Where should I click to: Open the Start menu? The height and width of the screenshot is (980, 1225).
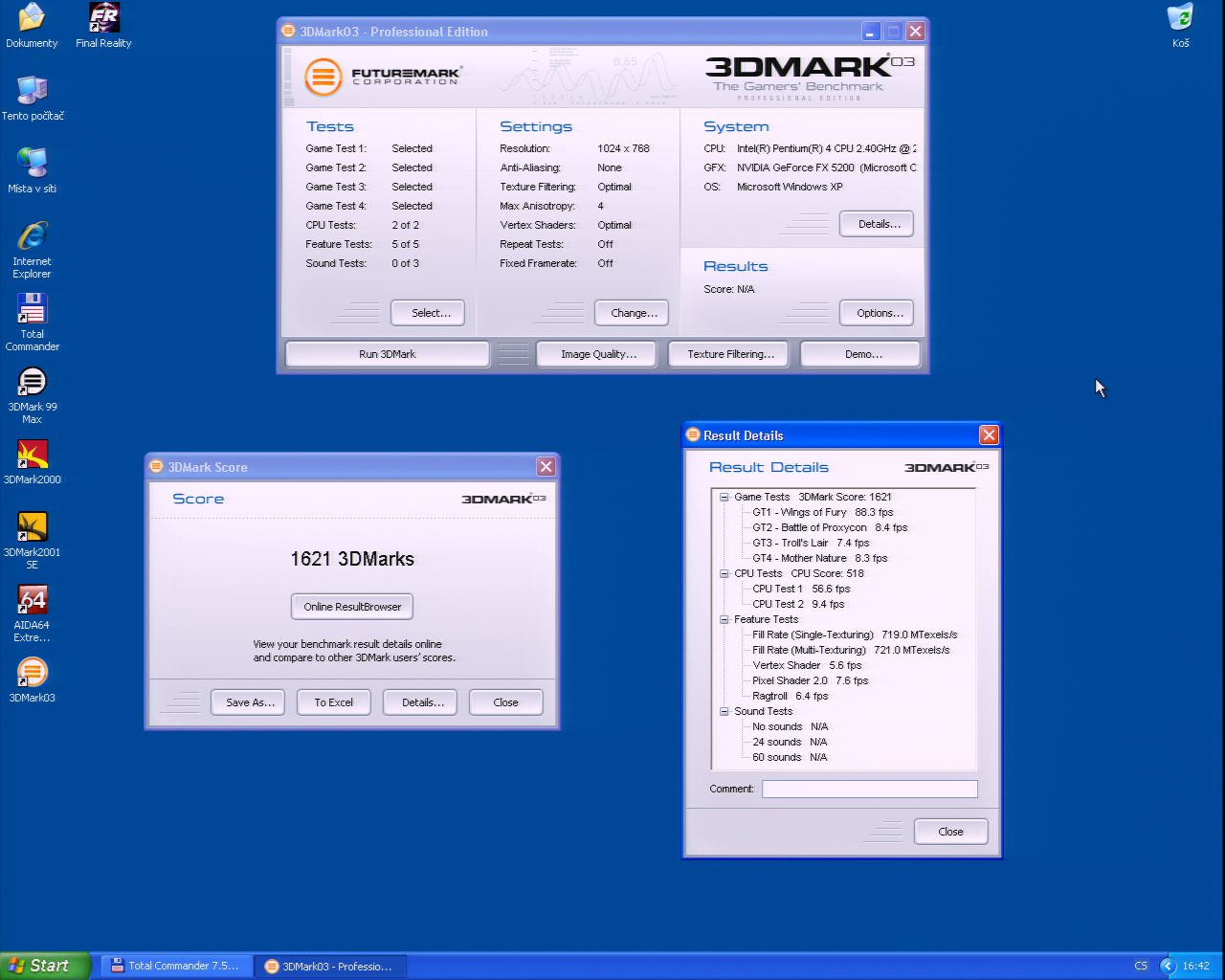click(45, 966)
